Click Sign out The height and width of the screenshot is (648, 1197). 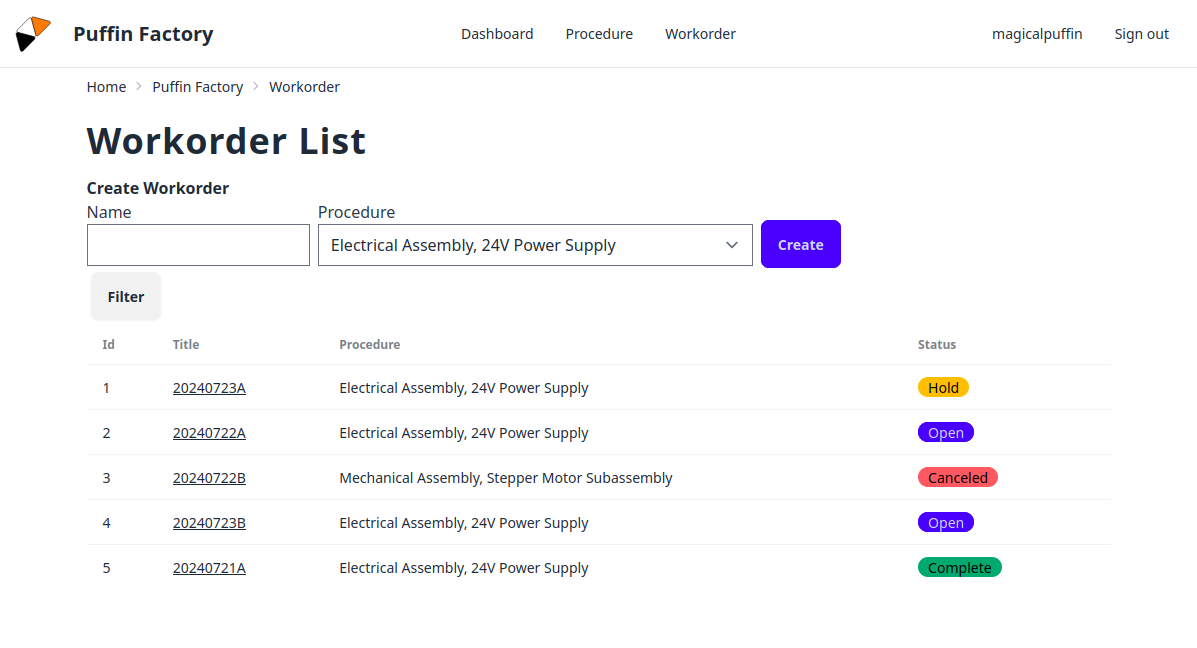click(1141, 33)
